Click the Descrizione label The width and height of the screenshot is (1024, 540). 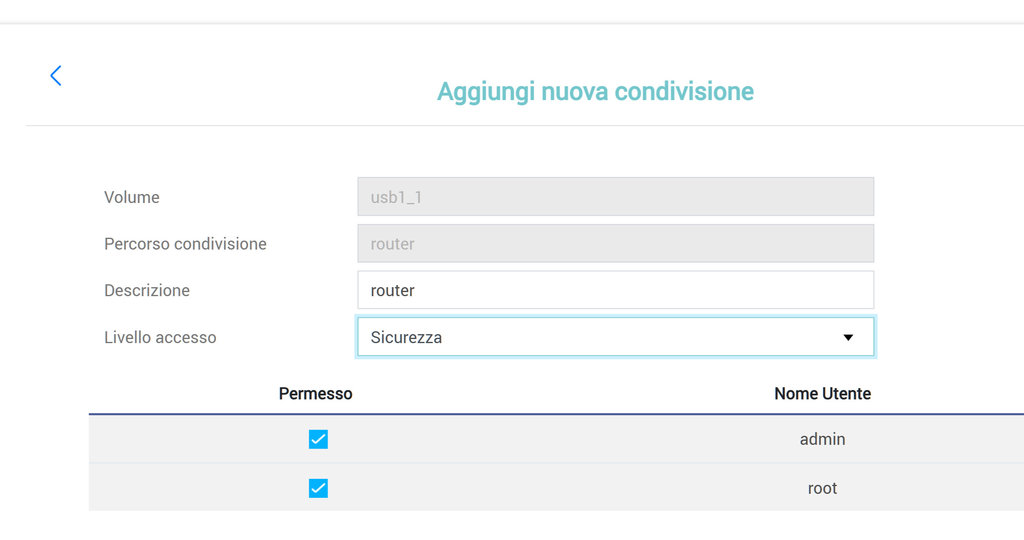coord(147,291)
